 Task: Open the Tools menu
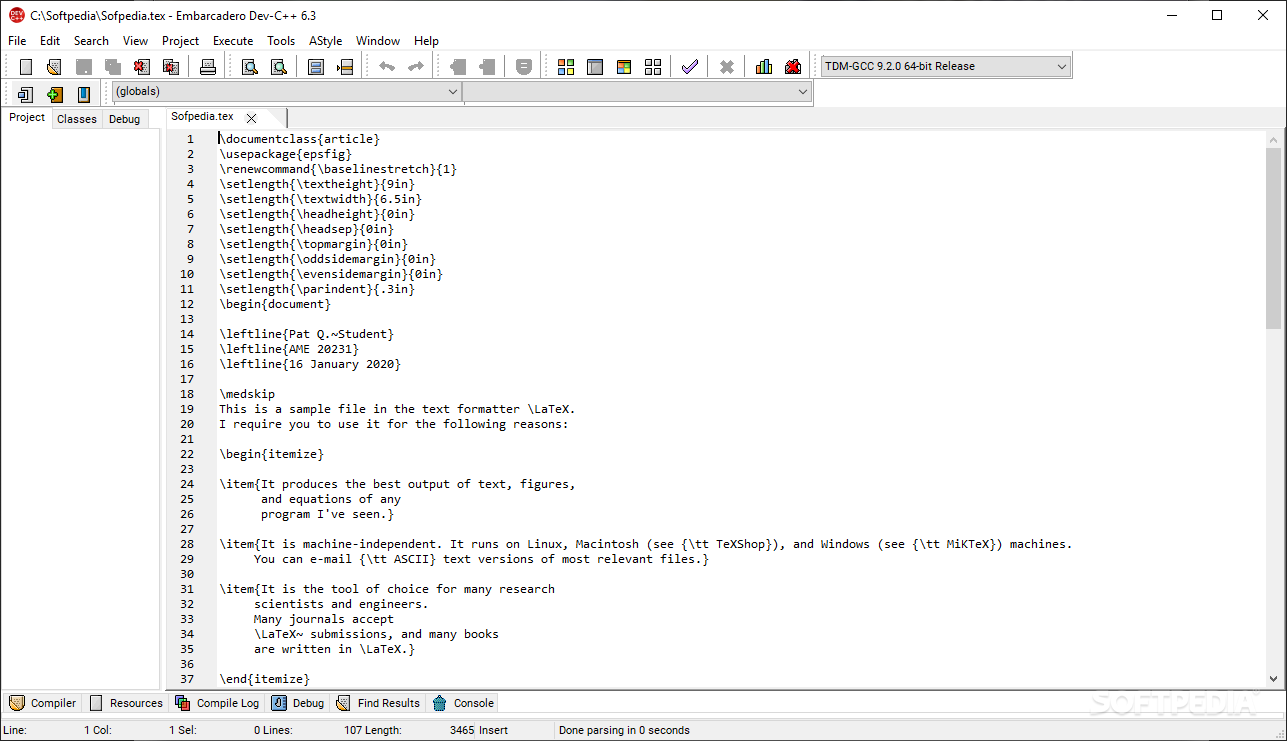(281, 41)
